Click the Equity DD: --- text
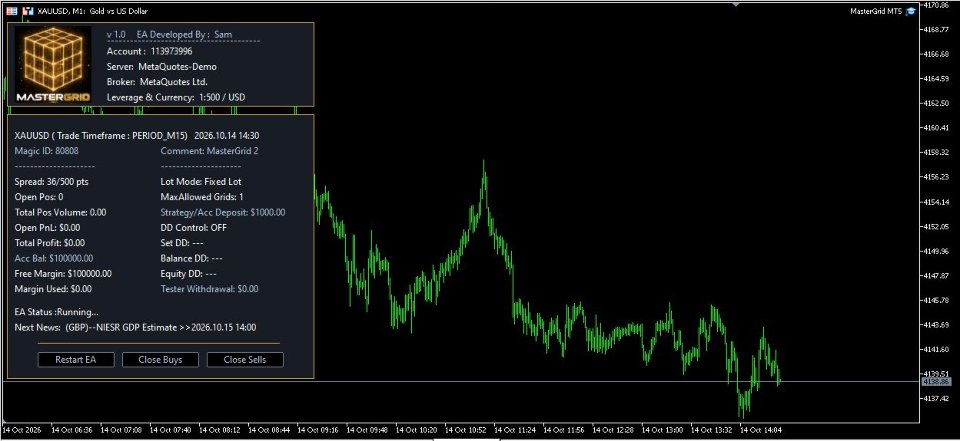The width and height of the screenshot is (960, 441). point(189,273)
